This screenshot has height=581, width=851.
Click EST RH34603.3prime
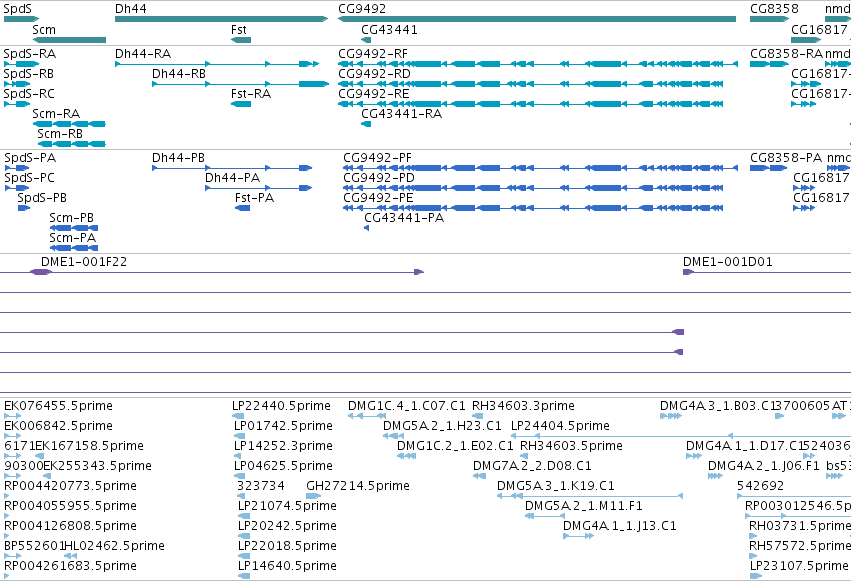click(x=523, y=406)
